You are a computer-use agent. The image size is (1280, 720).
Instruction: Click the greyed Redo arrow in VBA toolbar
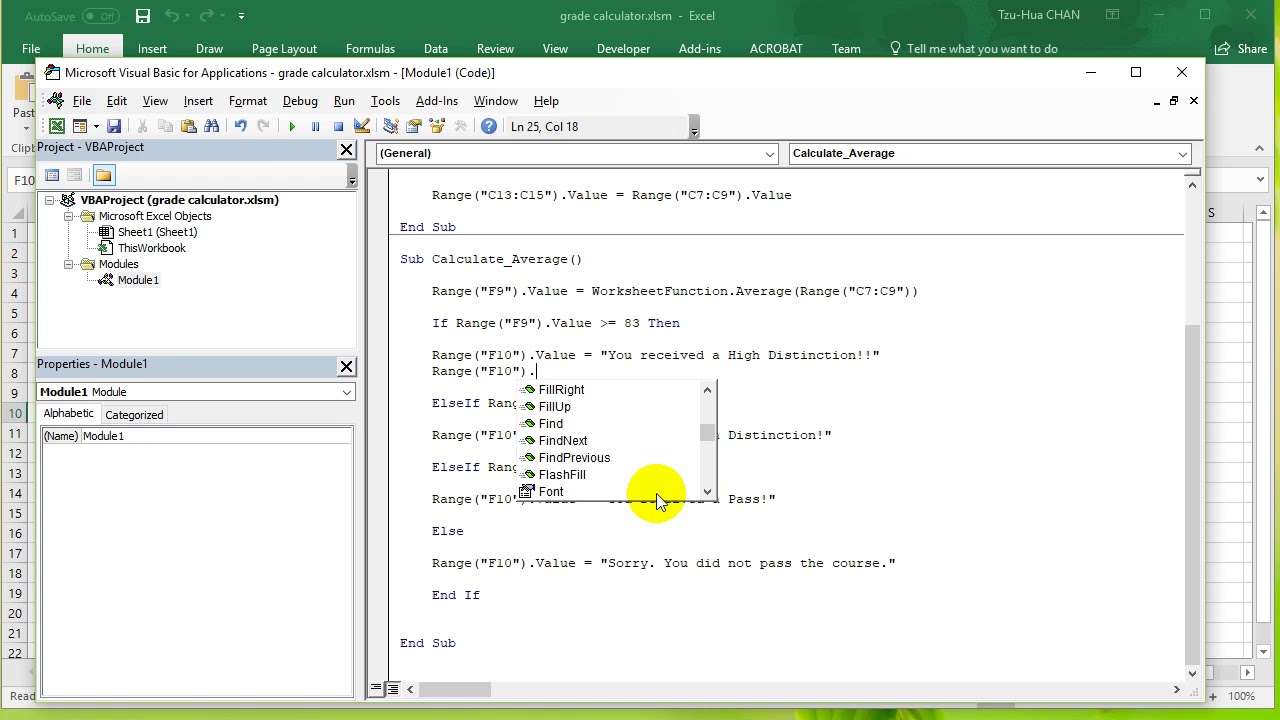pyautogui.click(x=263, y=126)
